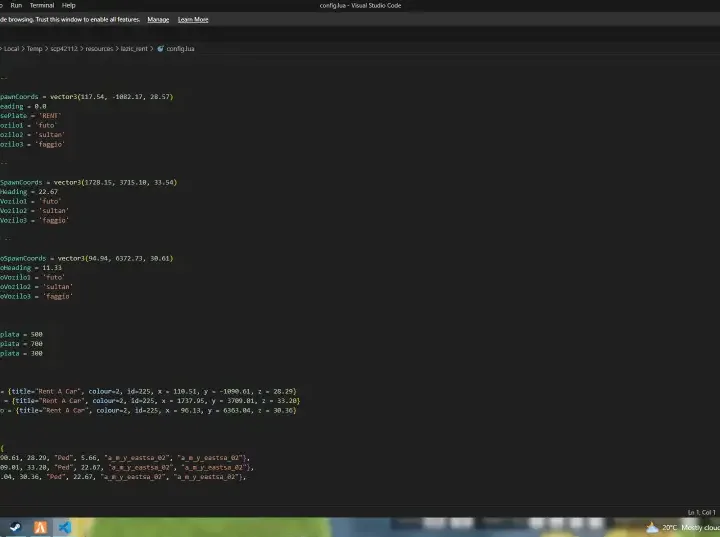Click the Lua file icon in breadcrumbs
720x537 pixels.
tap(160, 49)
